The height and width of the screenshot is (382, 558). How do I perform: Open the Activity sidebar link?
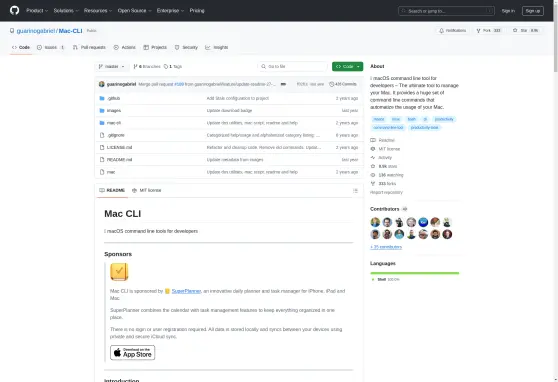pyautogui.click(x=381, y=158)
